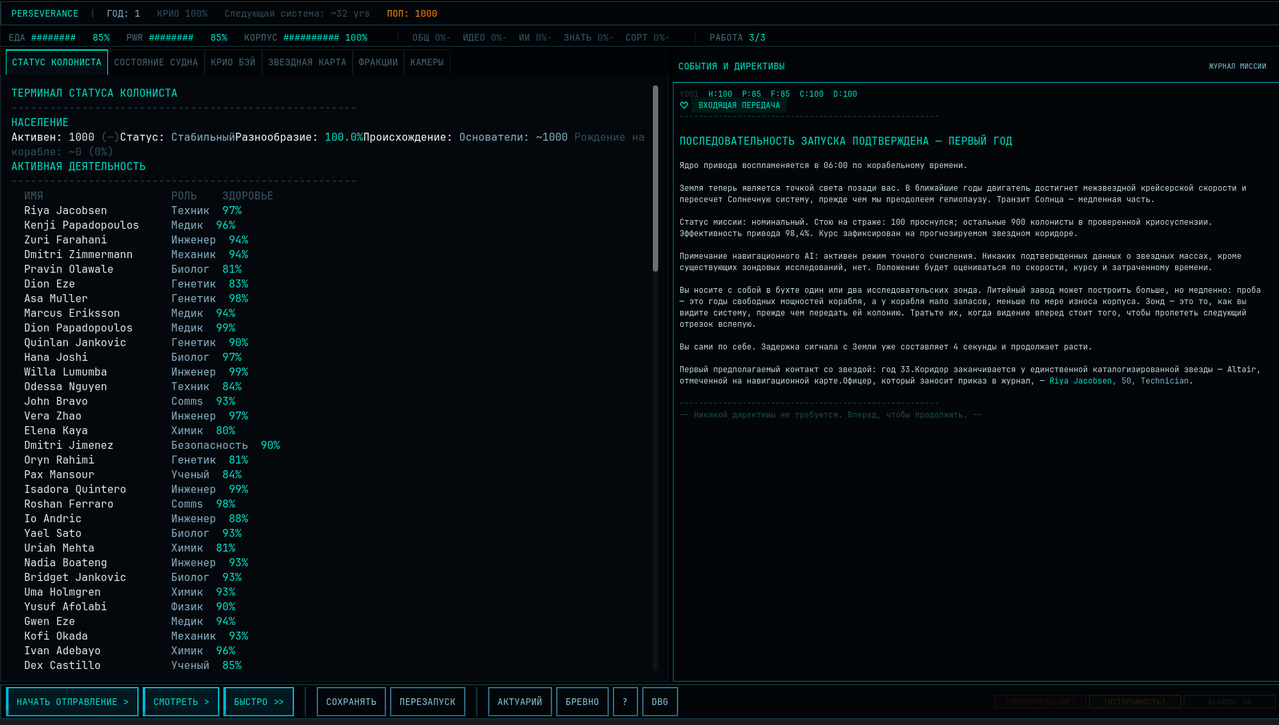Select colonist Asa Muller row
Viewport: 1279px width, 725px height.
136,299
